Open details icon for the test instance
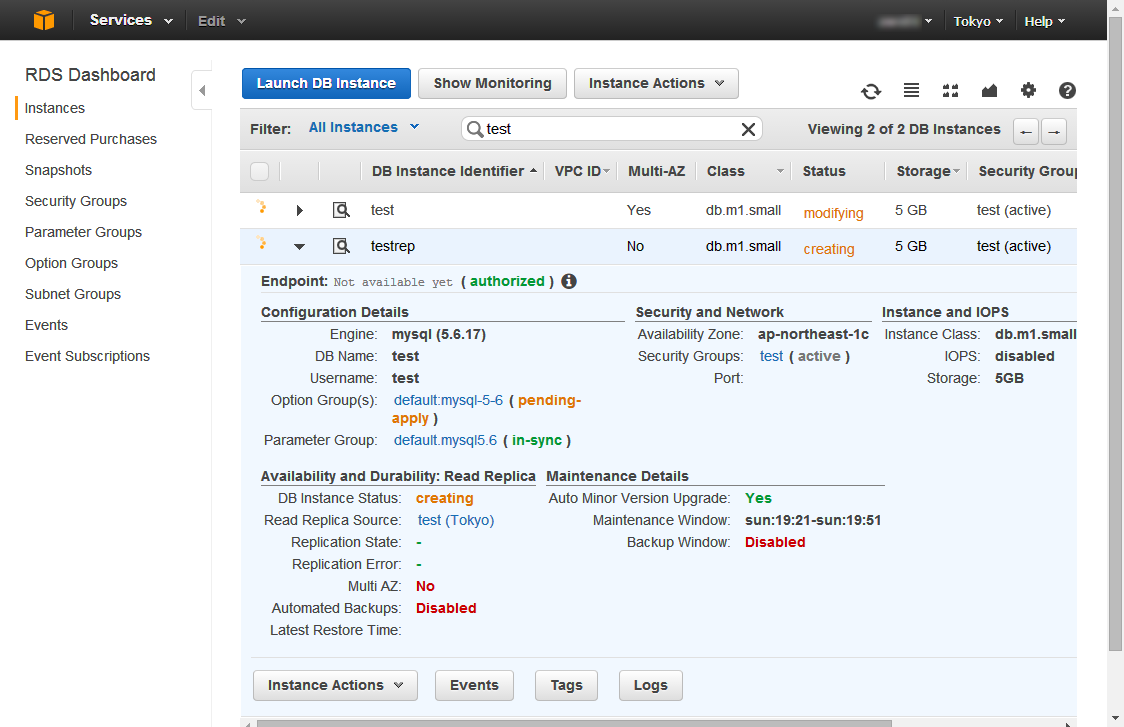1124x727 pixels. tap(341, 210)
